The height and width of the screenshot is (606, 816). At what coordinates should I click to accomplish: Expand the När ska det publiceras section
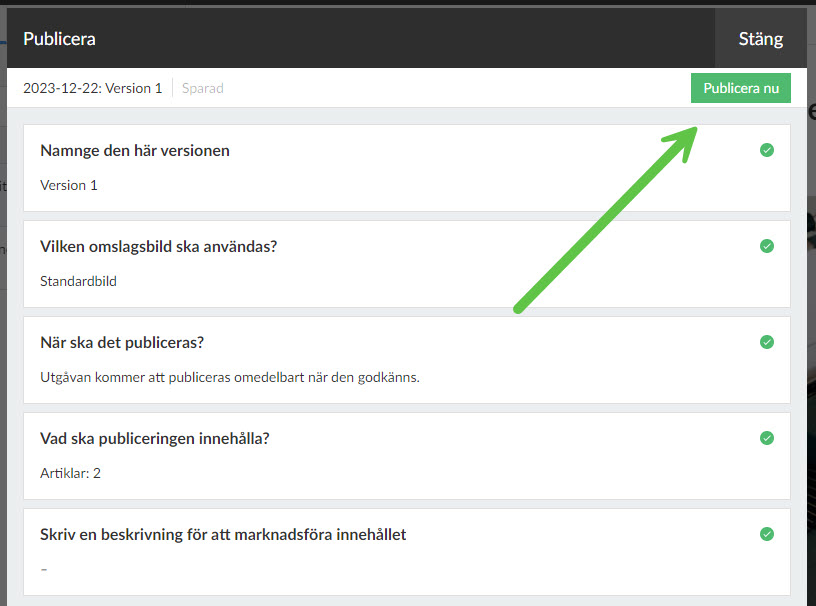click(122, 343)
